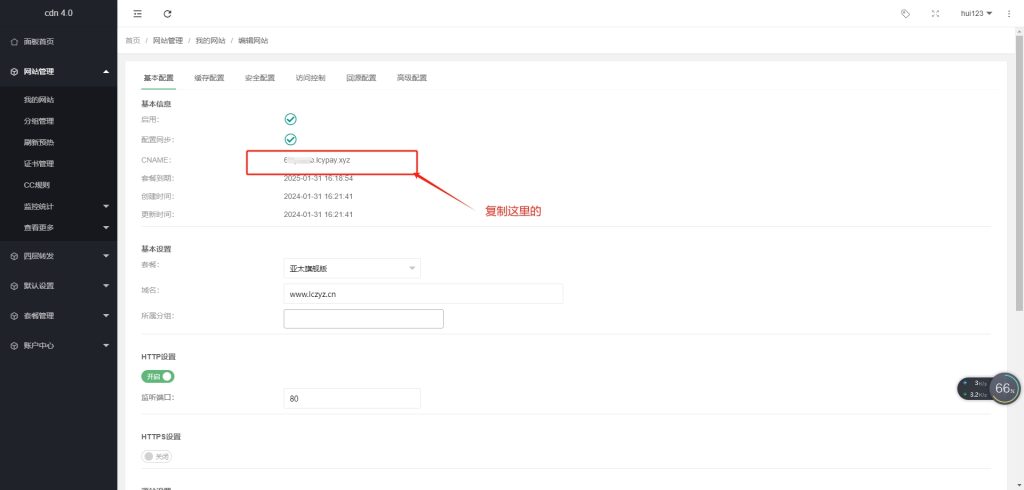Turn off the HTTP 开启 switch
The height and width of the screenshot is (490, 1024).
(158, 377)
